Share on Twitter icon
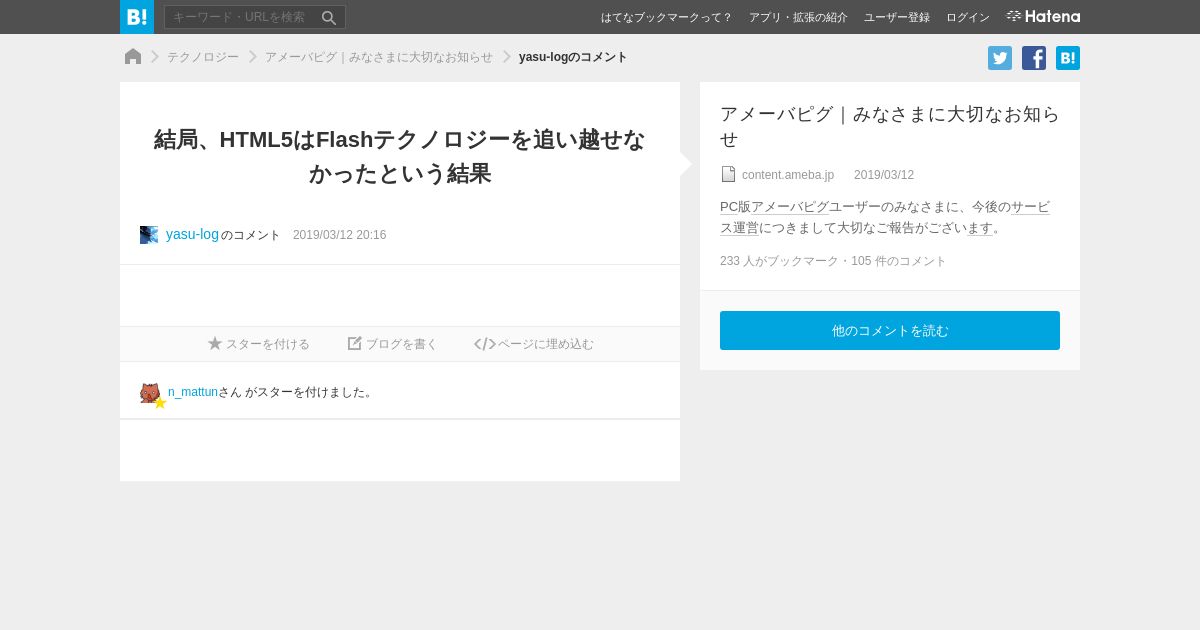Screen dimensions: 1200x630 (1000, 58)
